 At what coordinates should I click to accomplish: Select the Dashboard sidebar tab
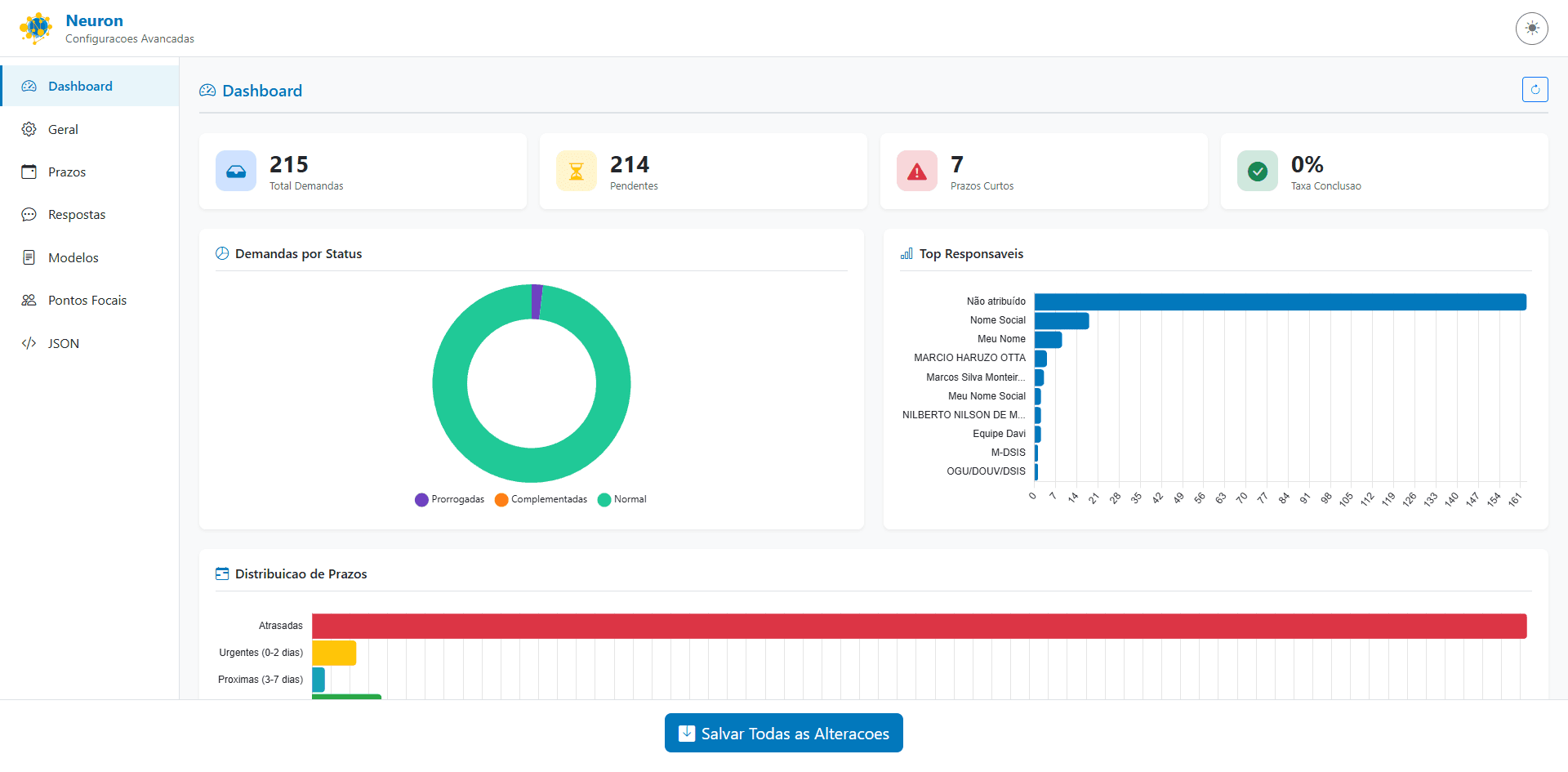80,87
